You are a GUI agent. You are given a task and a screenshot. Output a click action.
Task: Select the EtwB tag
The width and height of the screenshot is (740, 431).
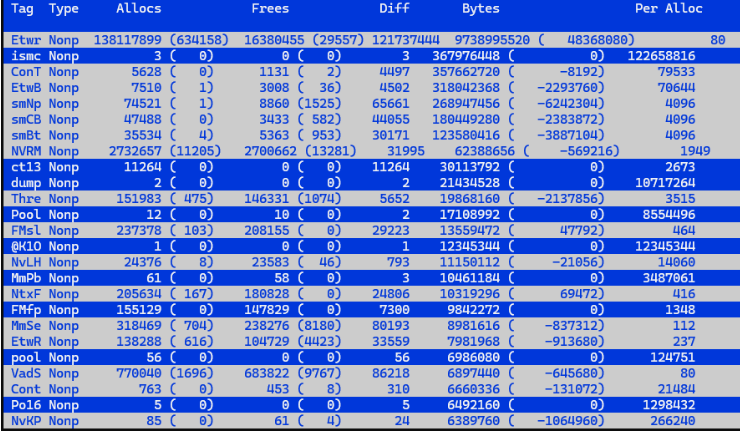[x=26, y=88]
